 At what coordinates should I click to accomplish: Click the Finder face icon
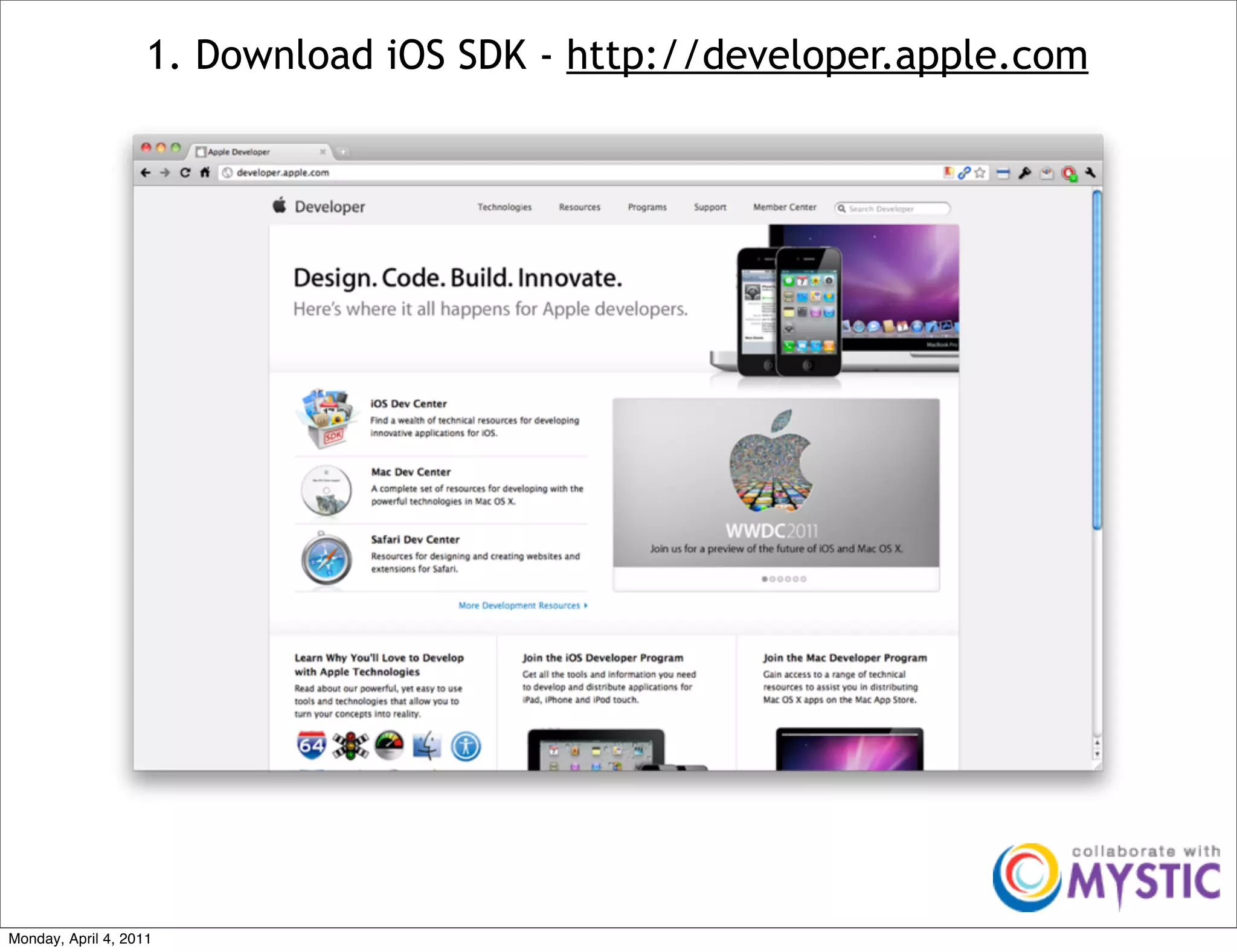pyautogui.click(x=427, y=745)
